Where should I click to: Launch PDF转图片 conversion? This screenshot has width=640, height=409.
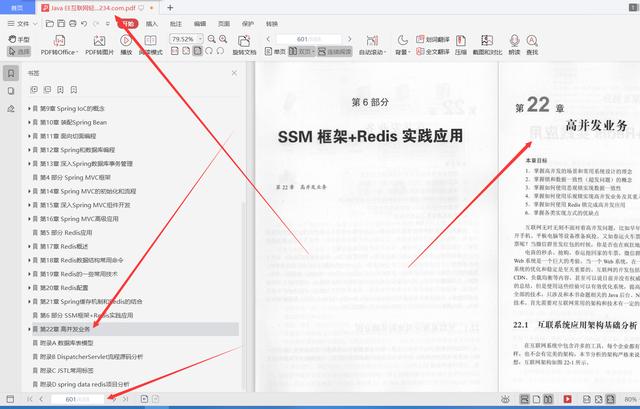pos(99,45)
